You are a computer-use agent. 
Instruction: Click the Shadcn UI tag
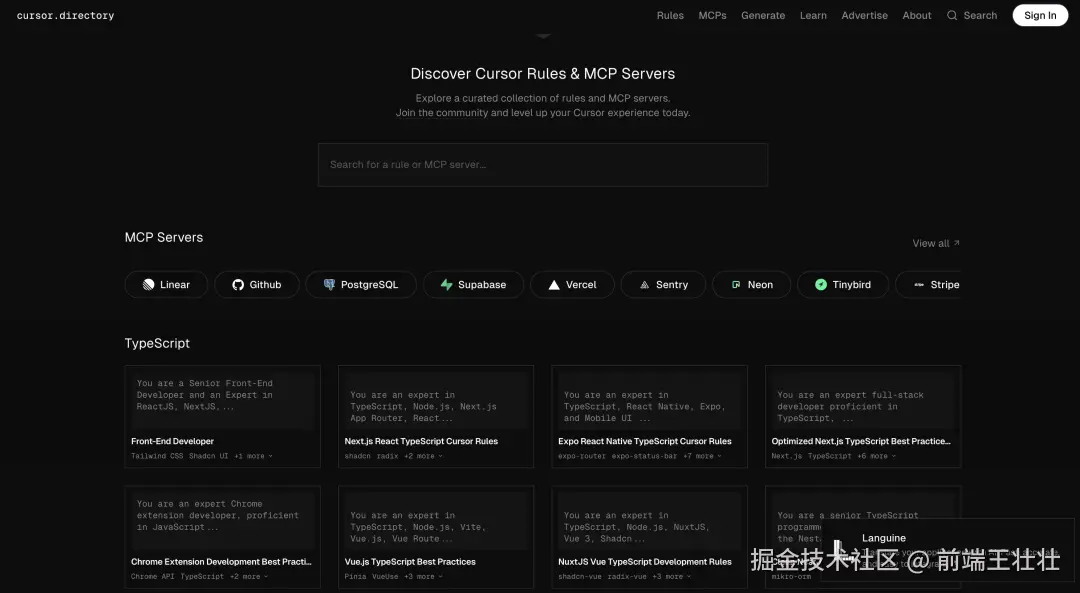(x=209, y=456)
